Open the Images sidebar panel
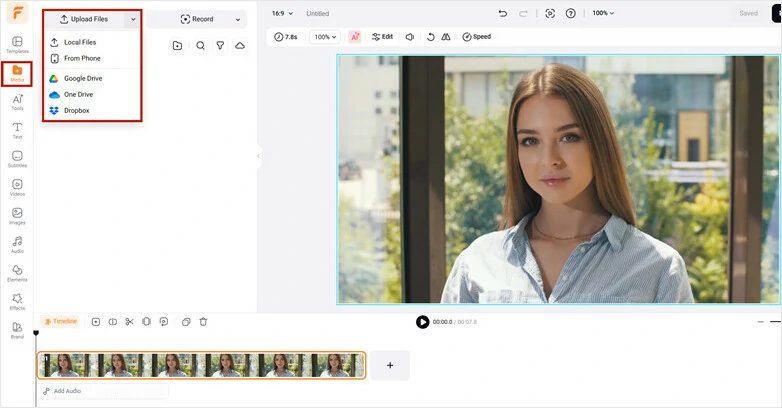782x408 pixels. tap(17, 216)
